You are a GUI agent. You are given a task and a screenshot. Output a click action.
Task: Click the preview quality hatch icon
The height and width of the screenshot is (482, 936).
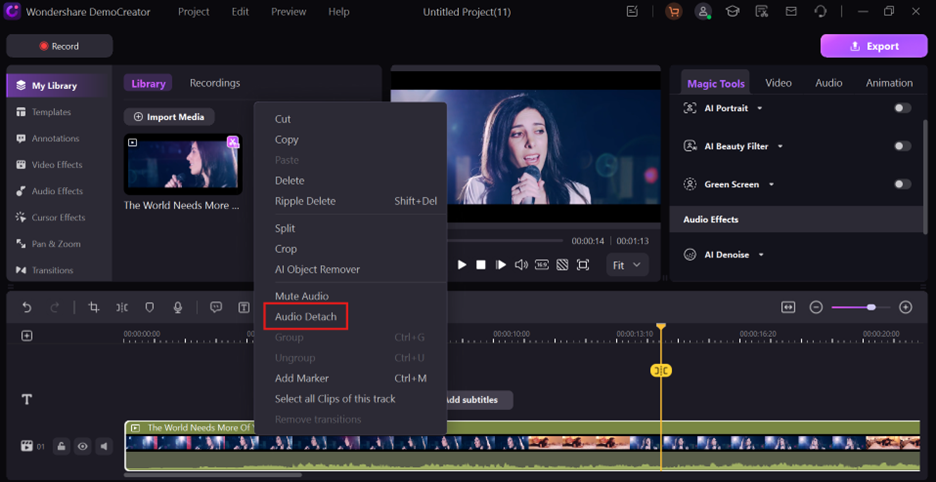point(562,265)
